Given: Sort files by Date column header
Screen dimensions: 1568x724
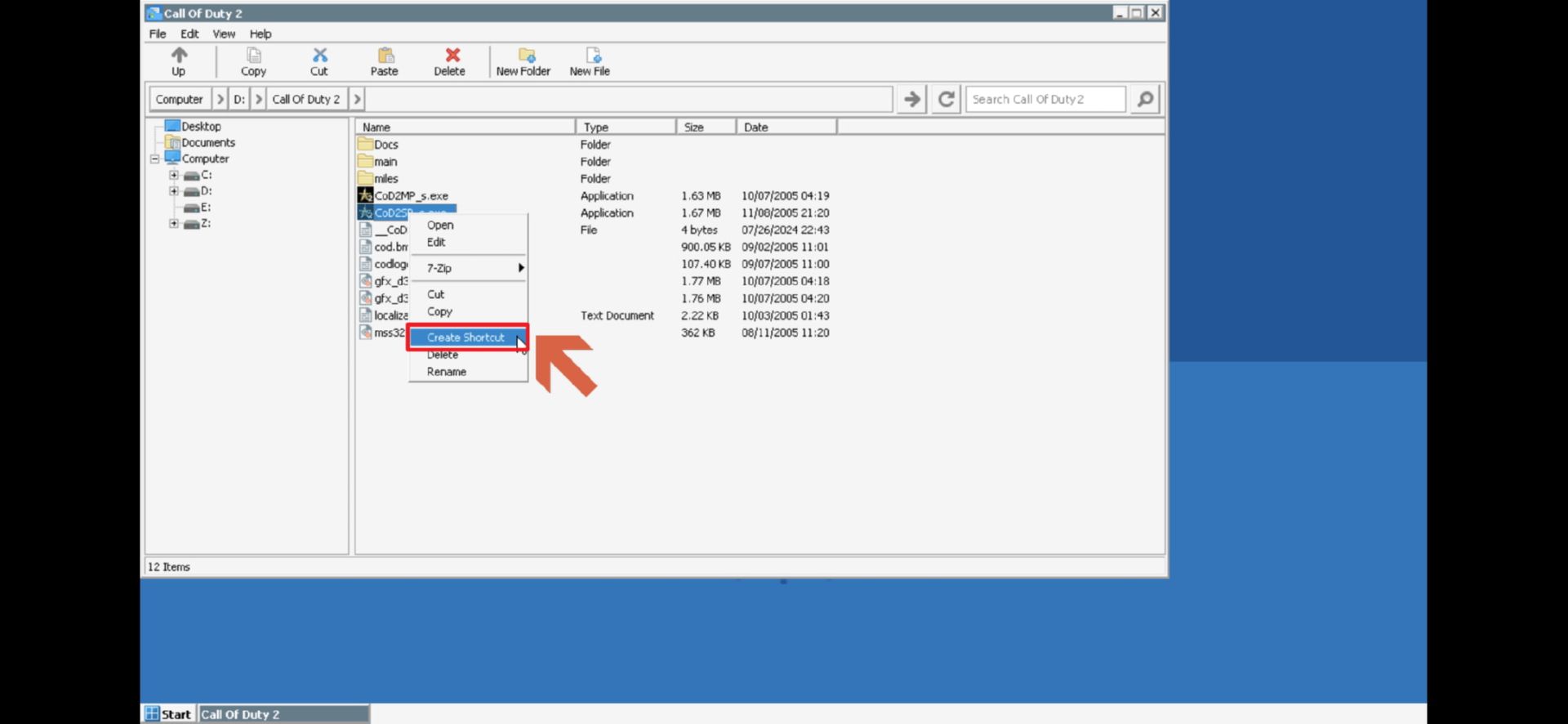Looking at the screenshot, I should coord(786,127).
